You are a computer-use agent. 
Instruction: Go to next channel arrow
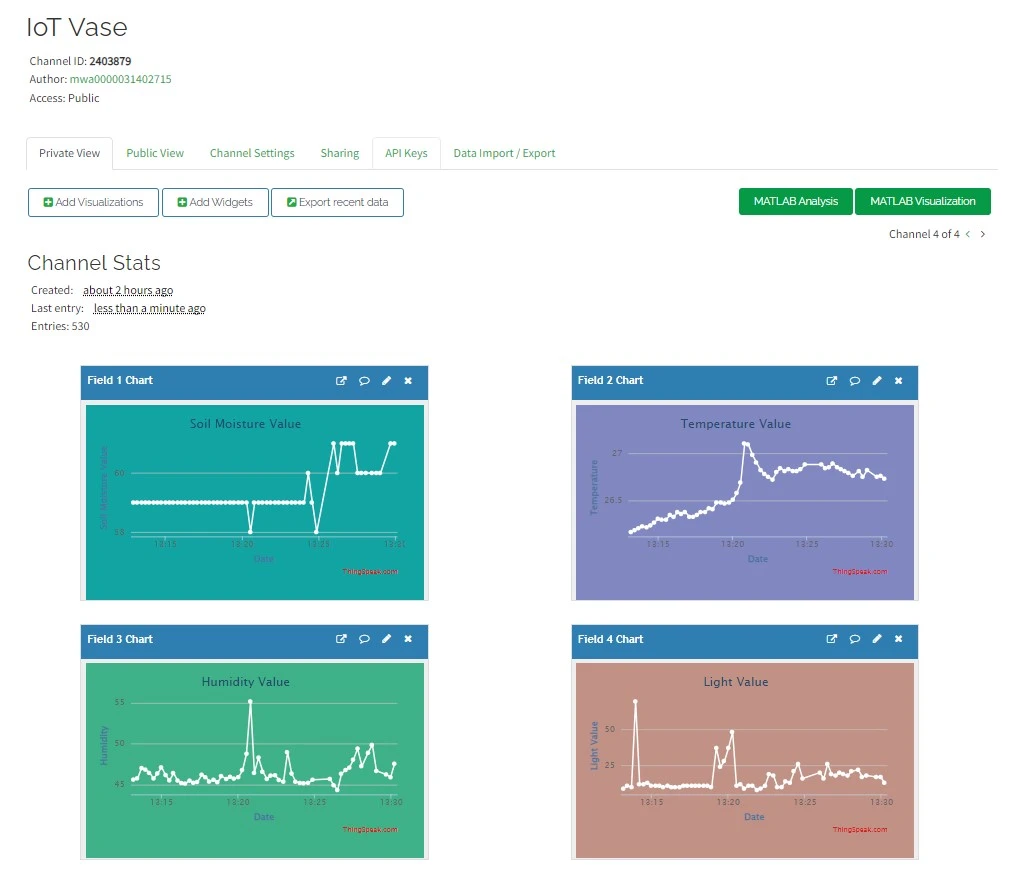click(983, 234)
